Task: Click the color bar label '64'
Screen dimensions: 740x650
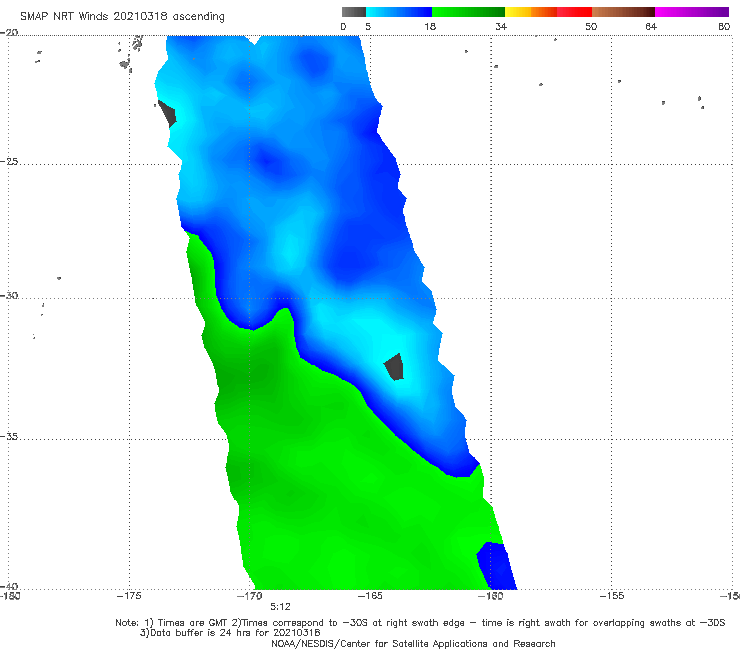Action: [651, 27]
